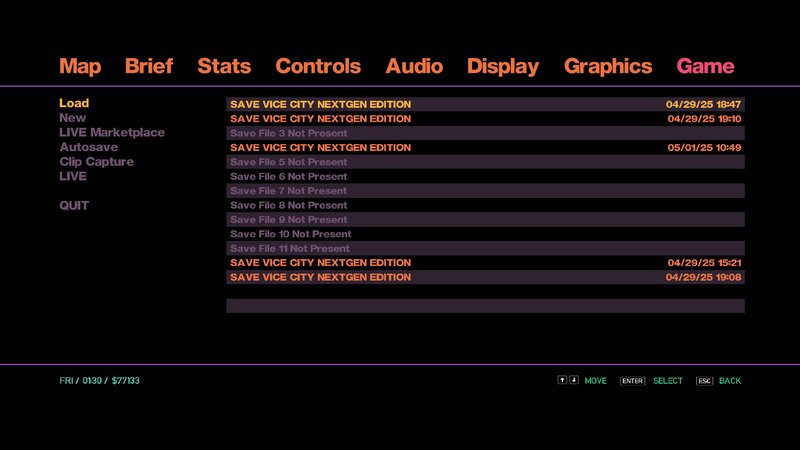Click the LIVE entry above QUIT
This screenshot has width=800, height=450.
[x=73, y=177]
